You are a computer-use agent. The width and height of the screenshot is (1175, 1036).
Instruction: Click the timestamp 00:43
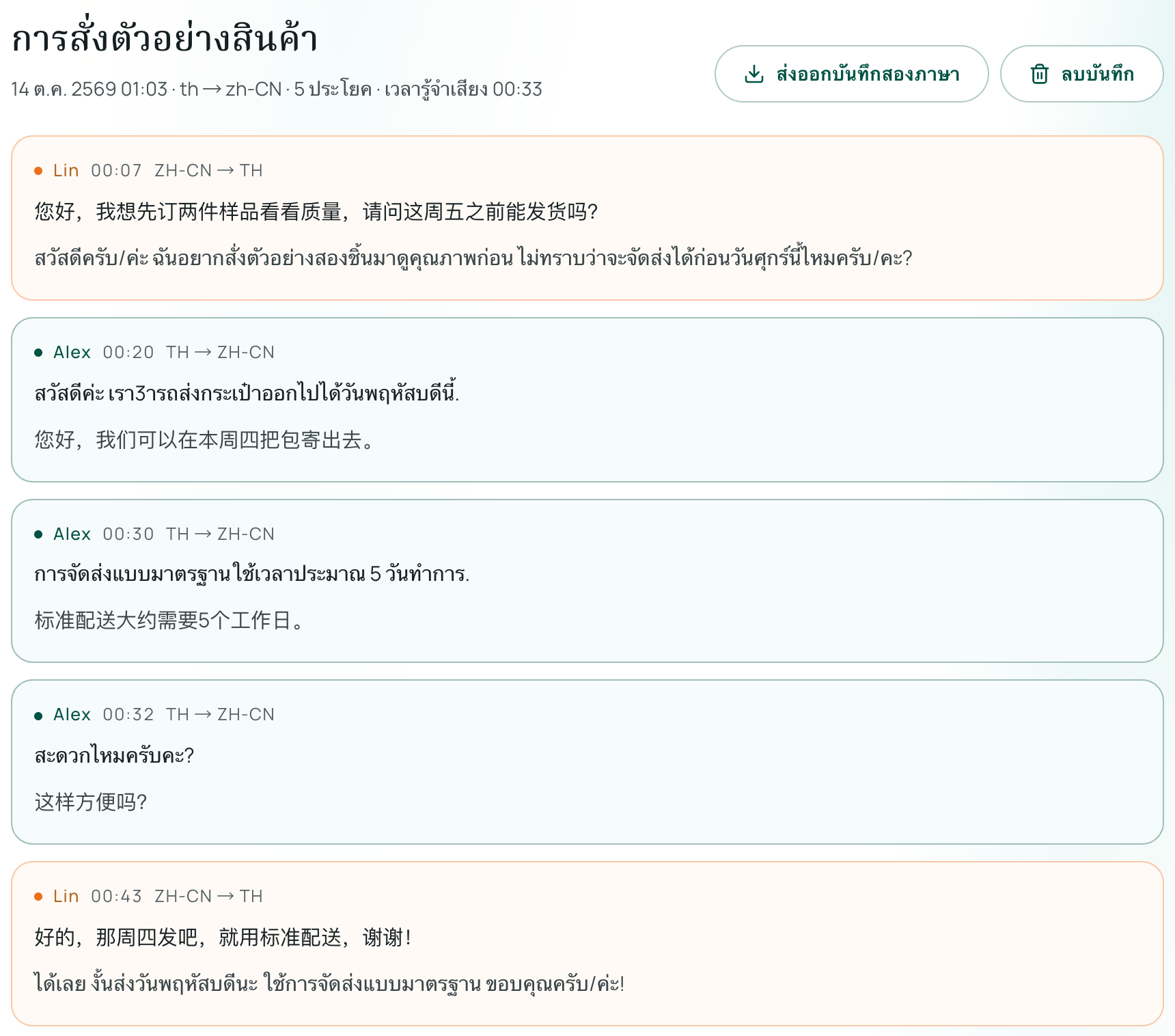point(116,896)
